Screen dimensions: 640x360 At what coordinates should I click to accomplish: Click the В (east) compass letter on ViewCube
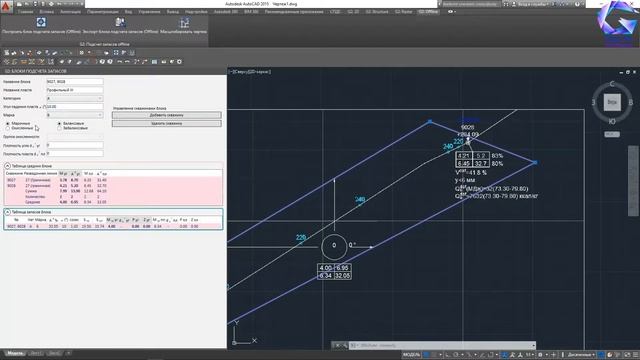630,102
